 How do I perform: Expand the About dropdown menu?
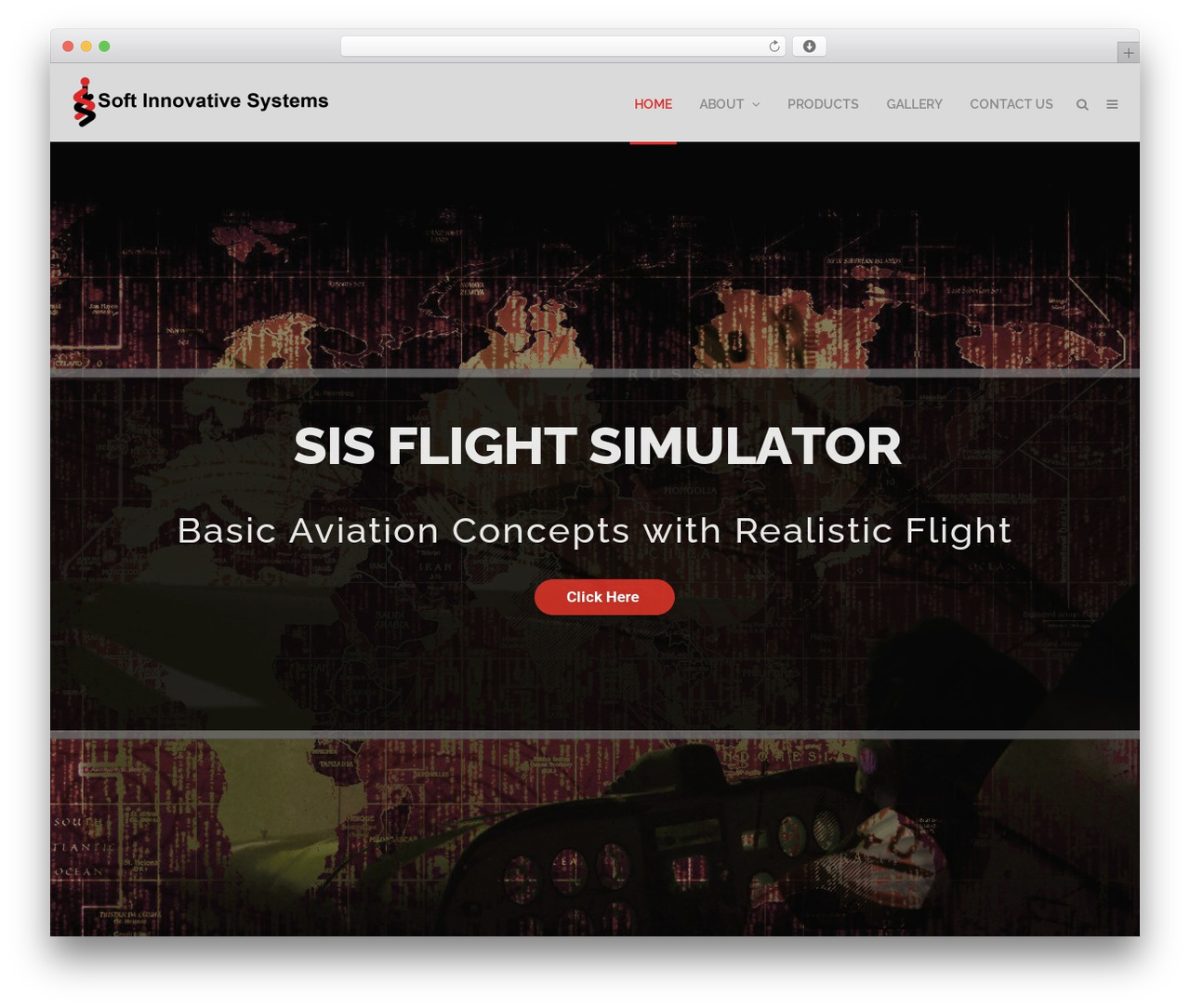click(x=730, y=104)
